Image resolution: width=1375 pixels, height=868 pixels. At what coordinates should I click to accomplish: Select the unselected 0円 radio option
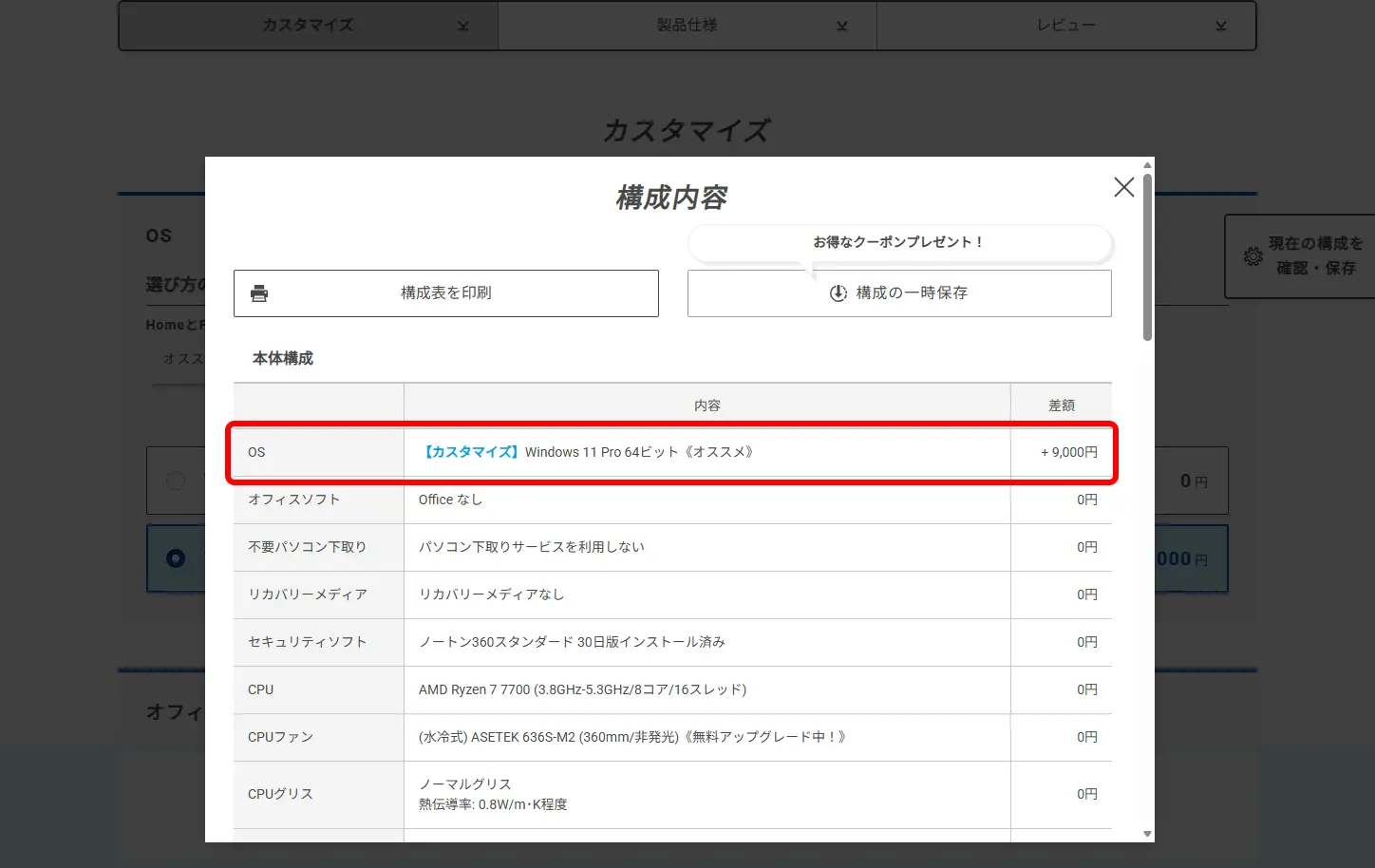click(x=175, y=481)
